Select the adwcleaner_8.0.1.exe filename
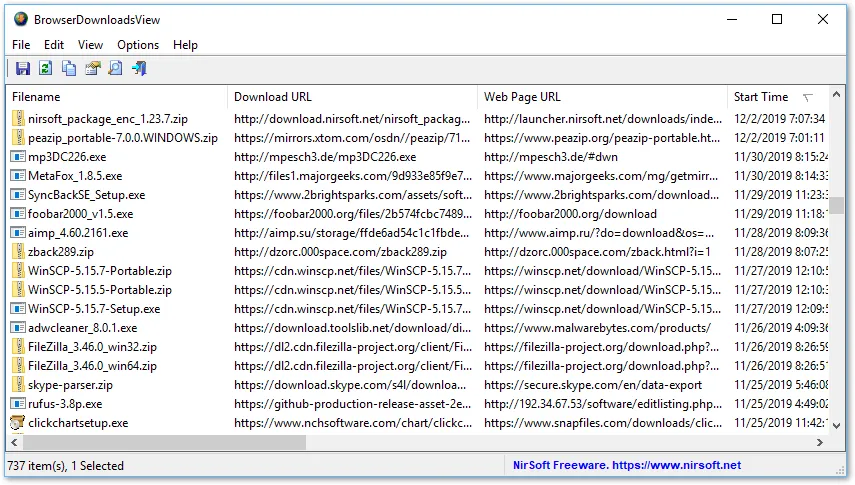 [x=82, y=328]
